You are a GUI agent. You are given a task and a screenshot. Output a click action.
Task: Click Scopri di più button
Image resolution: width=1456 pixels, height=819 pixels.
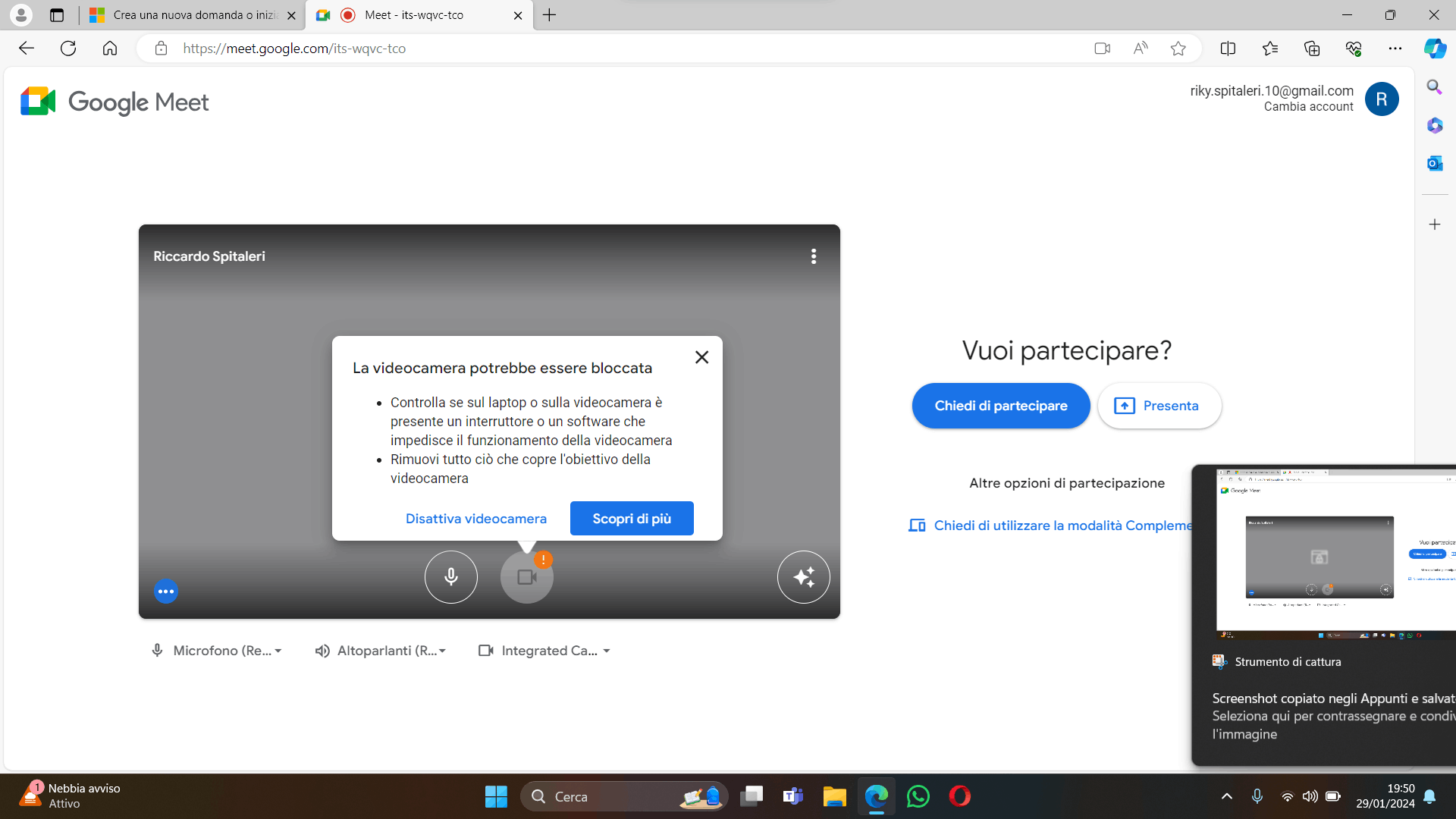631,519
